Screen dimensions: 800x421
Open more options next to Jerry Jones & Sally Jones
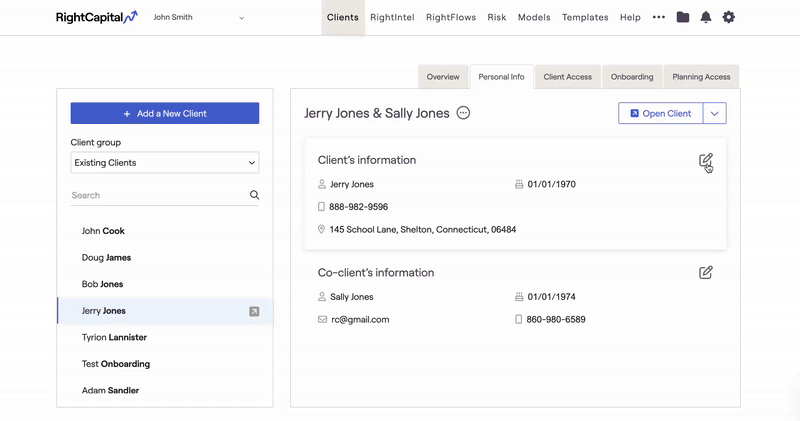point(463,113)
